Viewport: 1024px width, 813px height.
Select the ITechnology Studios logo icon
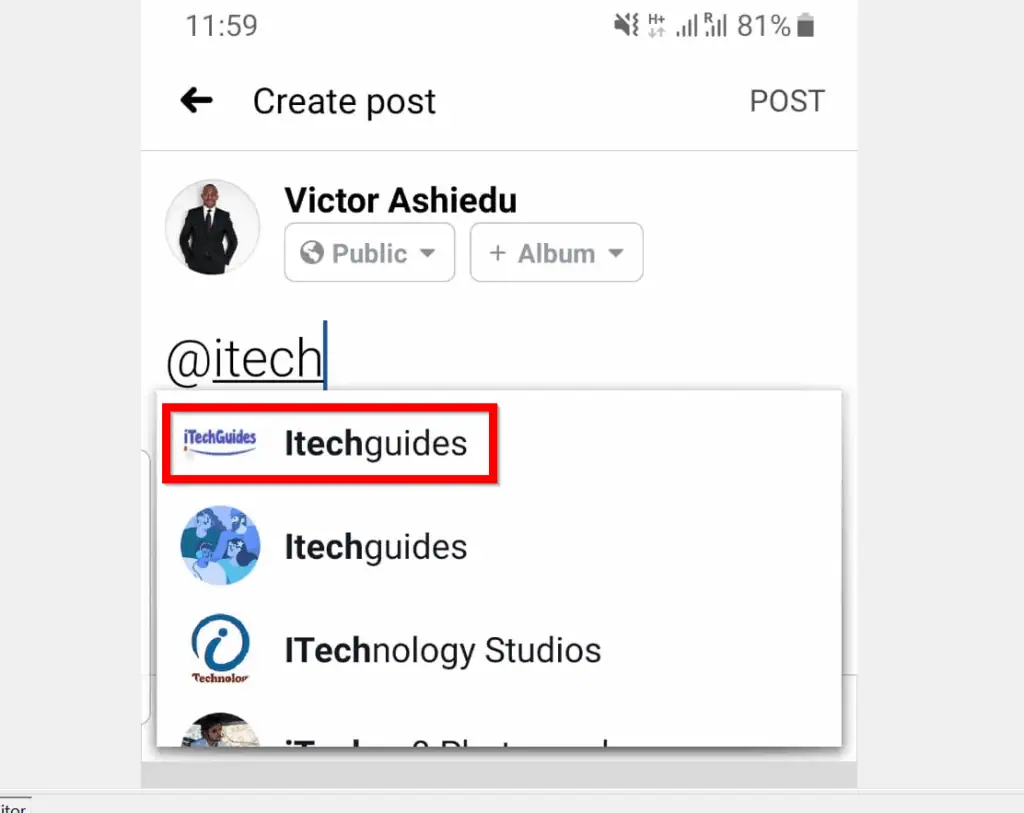[221, 650]
